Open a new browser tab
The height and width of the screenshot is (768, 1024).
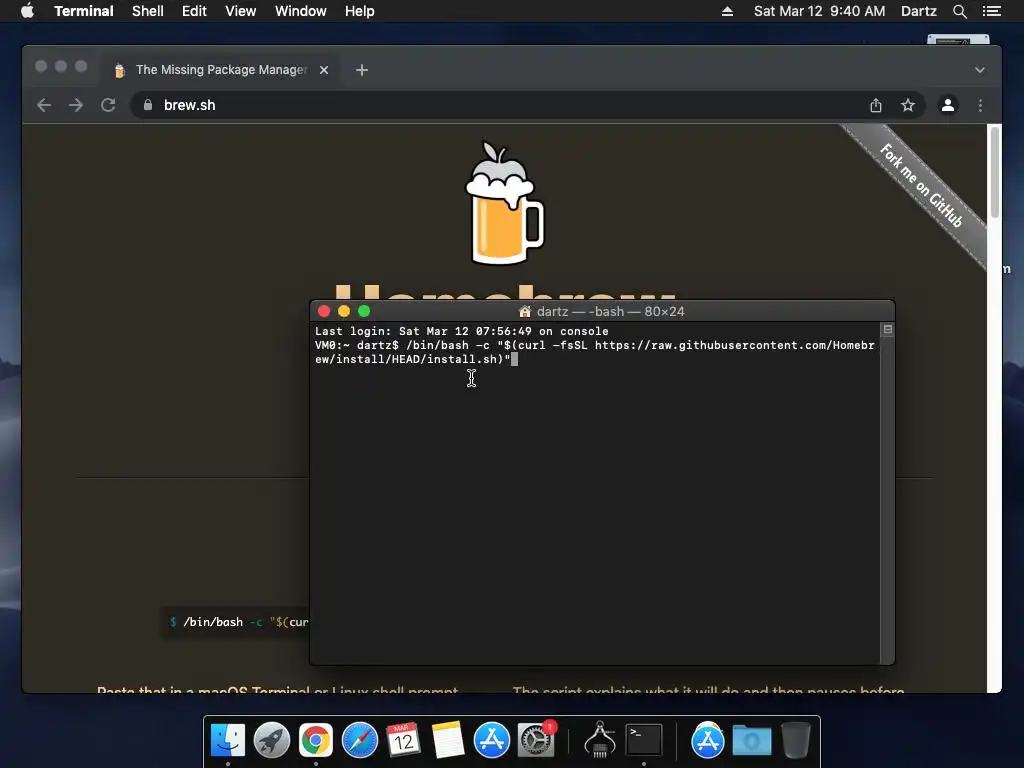click(362, 70)
